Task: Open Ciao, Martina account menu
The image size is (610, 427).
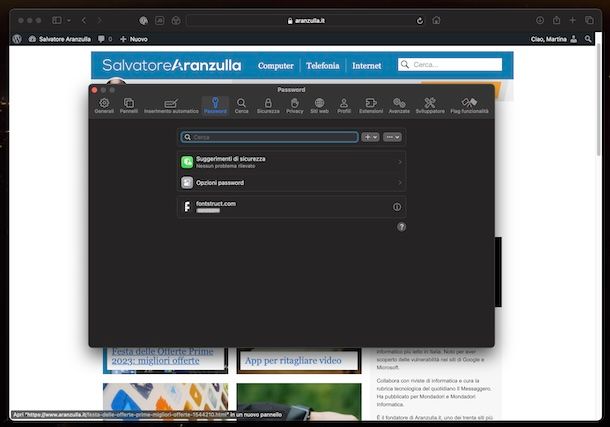Action: click(554, 39)
